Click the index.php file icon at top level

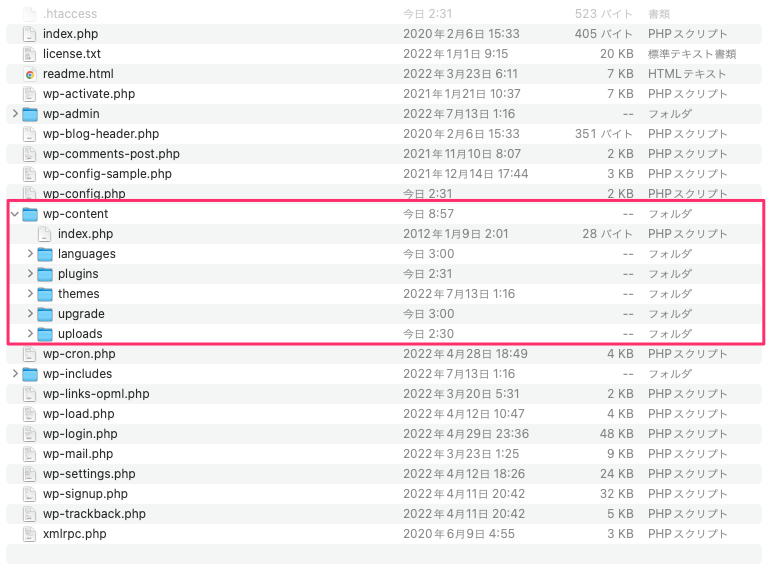pyautogui.click(x=30, y=34)
